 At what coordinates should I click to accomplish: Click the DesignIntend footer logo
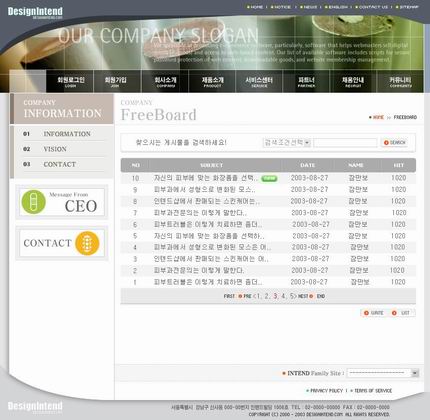pyautogui.click(x=35, y=406)
